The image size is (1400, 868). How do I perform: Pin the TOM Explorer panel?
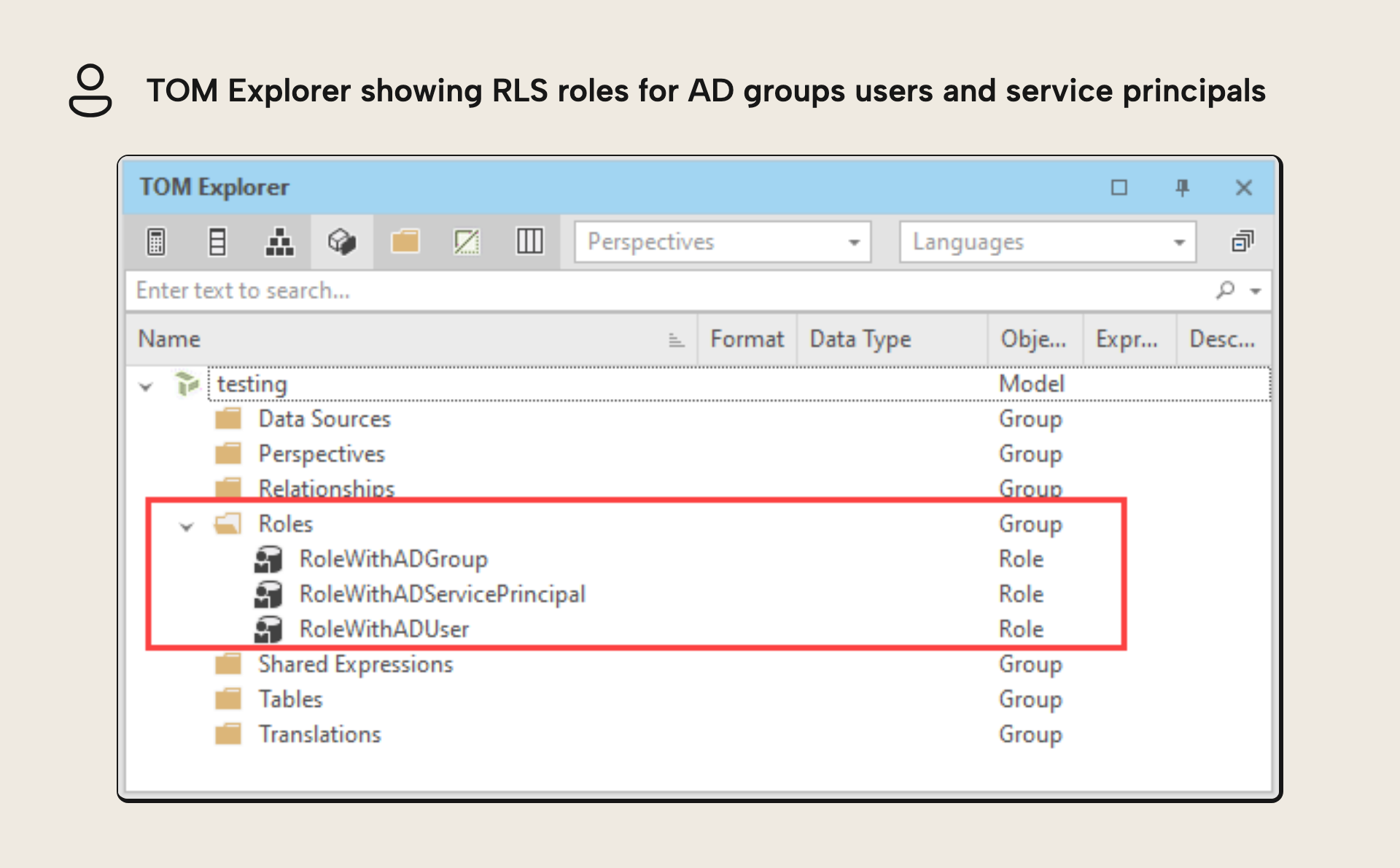tap(1182, 188)
